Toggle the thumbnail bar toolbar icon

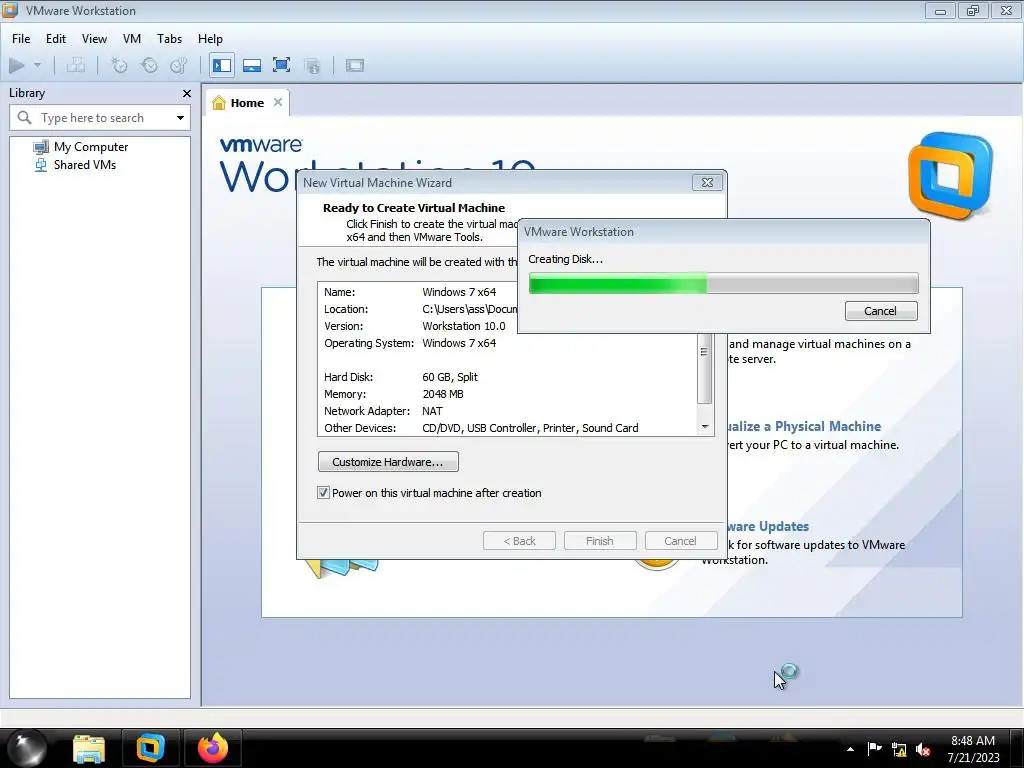tap(252, 65)
